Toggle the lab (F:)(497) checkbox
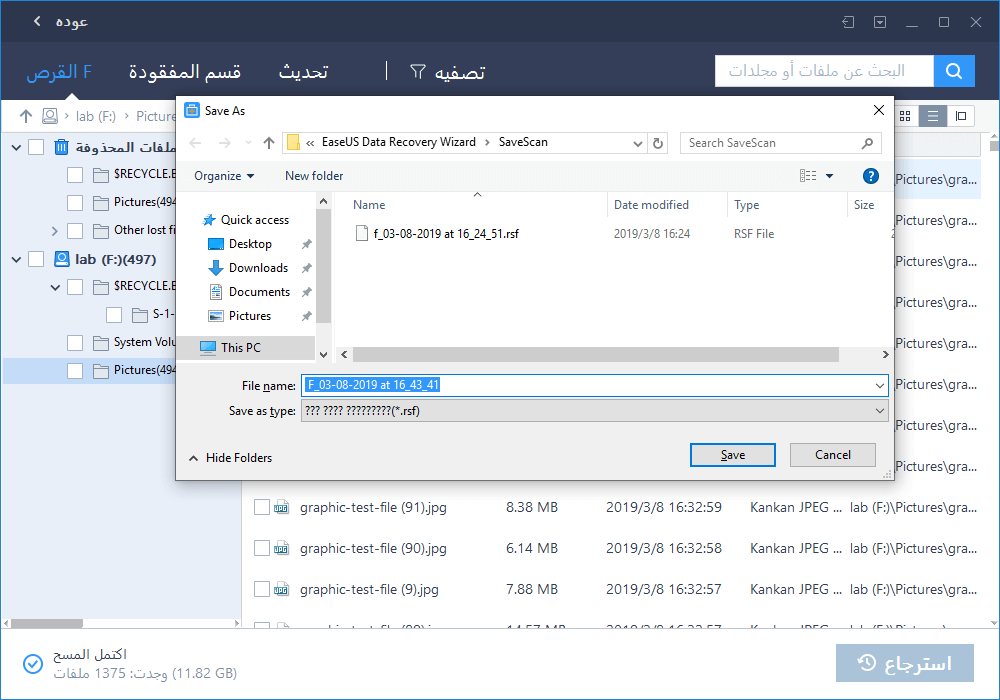The image size is (1000, 700). click(36, 259)
